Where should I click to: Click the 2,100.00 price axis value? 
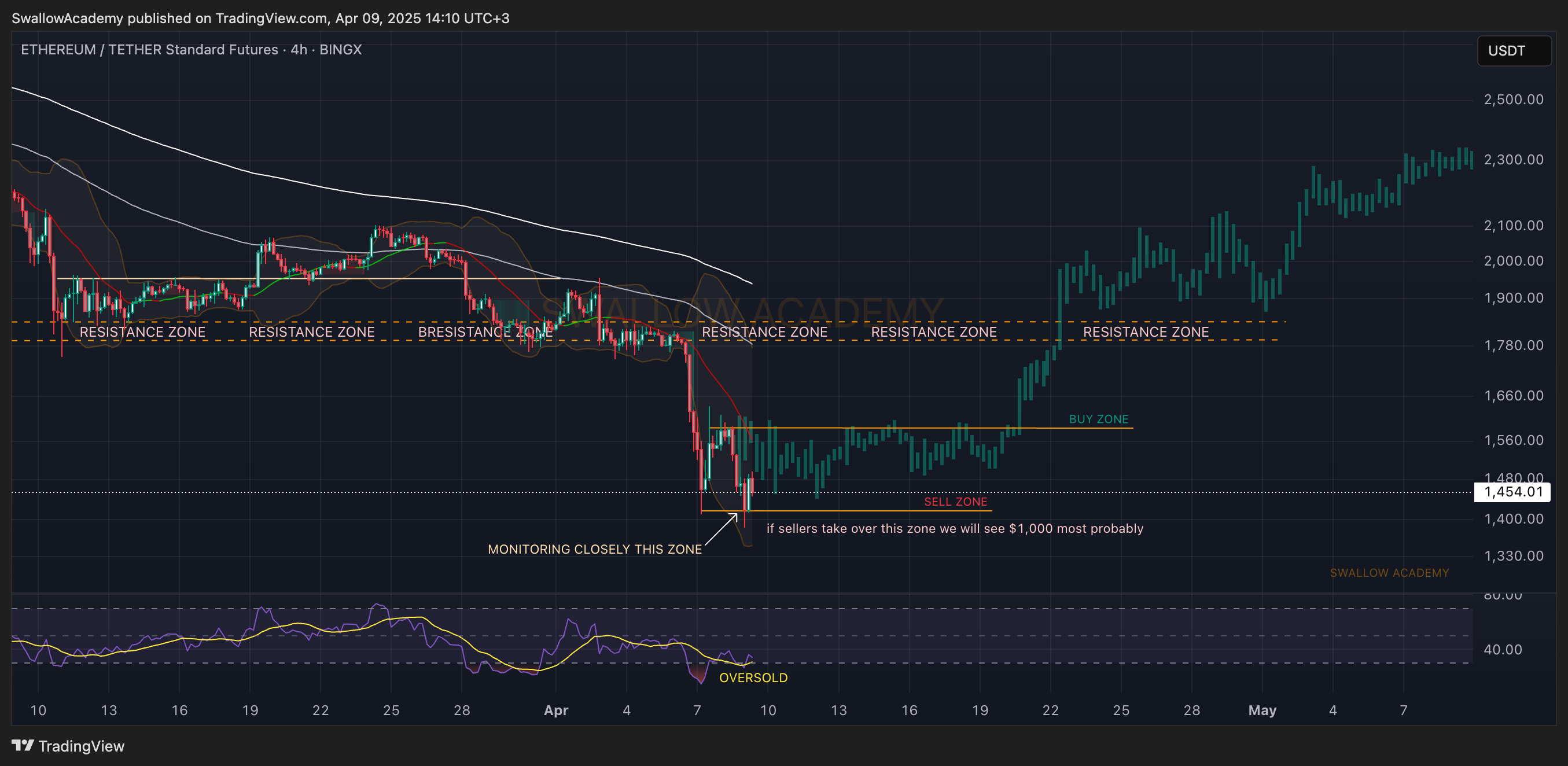1513,225
